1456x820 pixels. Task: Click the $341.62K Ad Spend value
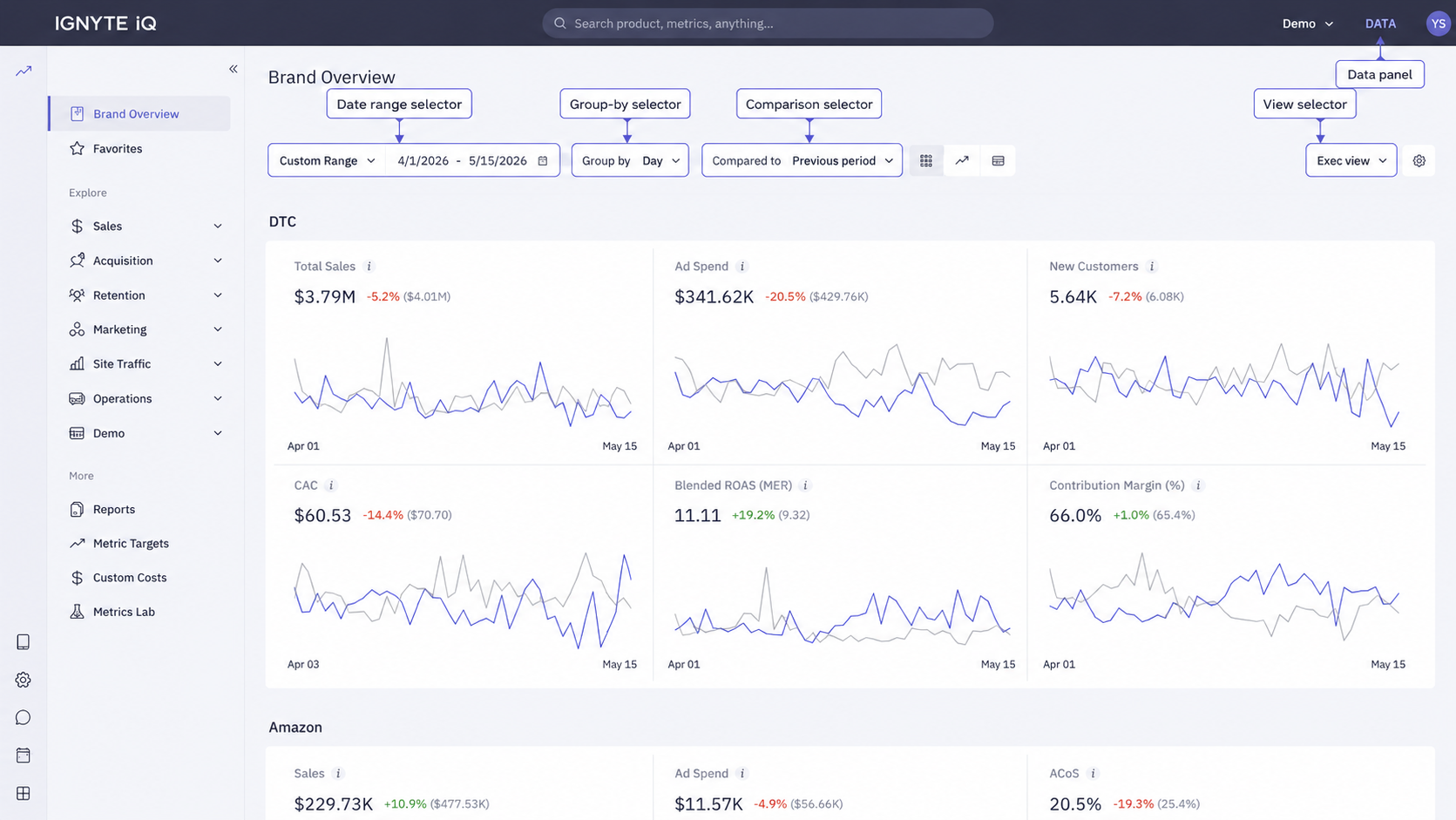[x=714, y=297]
